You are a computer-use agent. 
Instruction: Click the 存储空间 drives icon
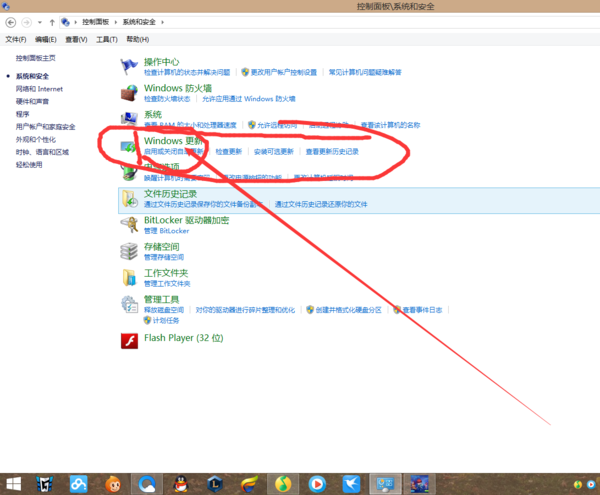pos(129,251)
